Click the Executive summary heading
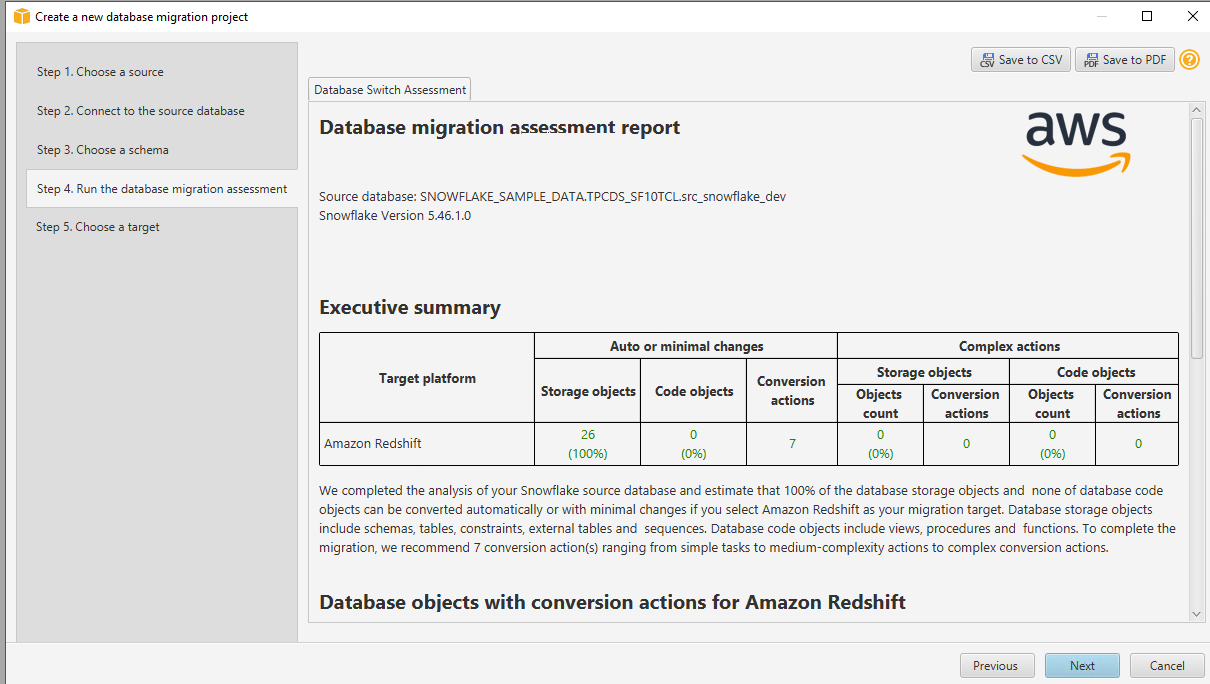The height and width of the screenshot is (684, 1210). point(410,308)
